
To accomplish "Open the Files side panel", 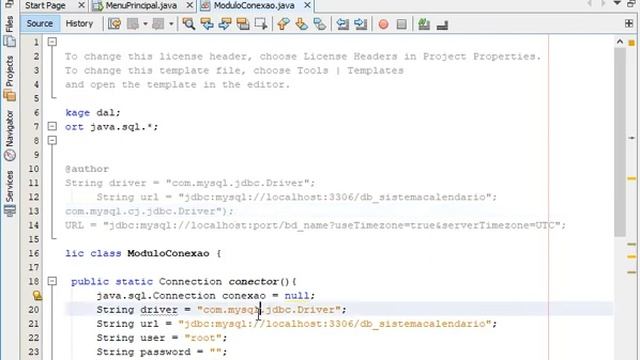I will [x=9, y=31].
